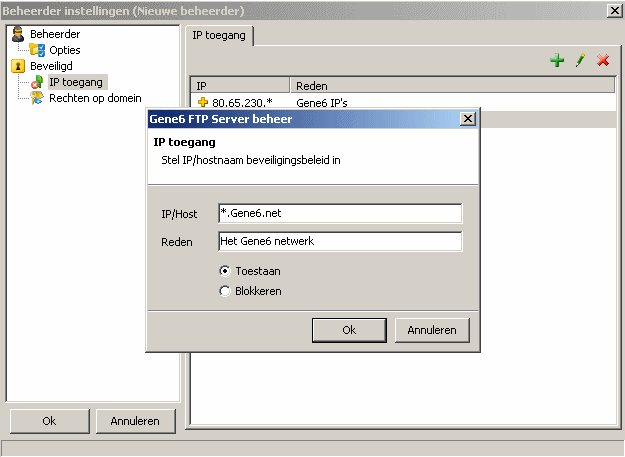Select IP toegang tree item

(76, 82)
